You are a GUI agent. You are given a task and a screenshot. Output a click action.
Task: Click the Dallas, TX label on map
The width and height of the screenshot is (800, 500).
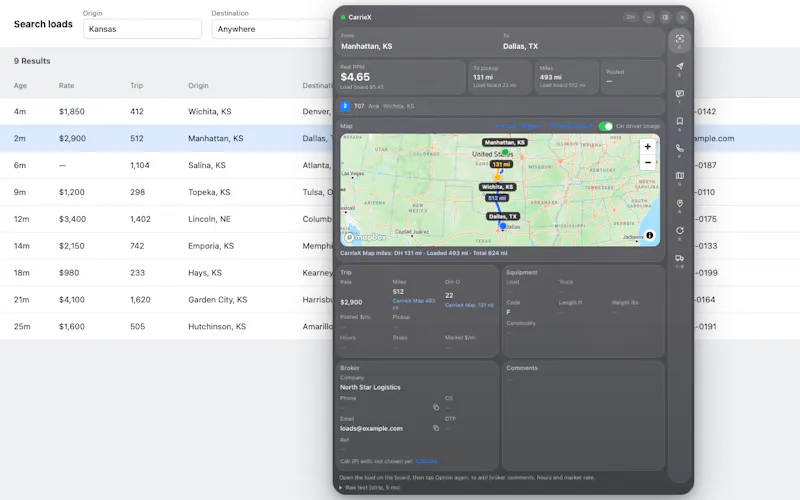click(x=503, y=216)
